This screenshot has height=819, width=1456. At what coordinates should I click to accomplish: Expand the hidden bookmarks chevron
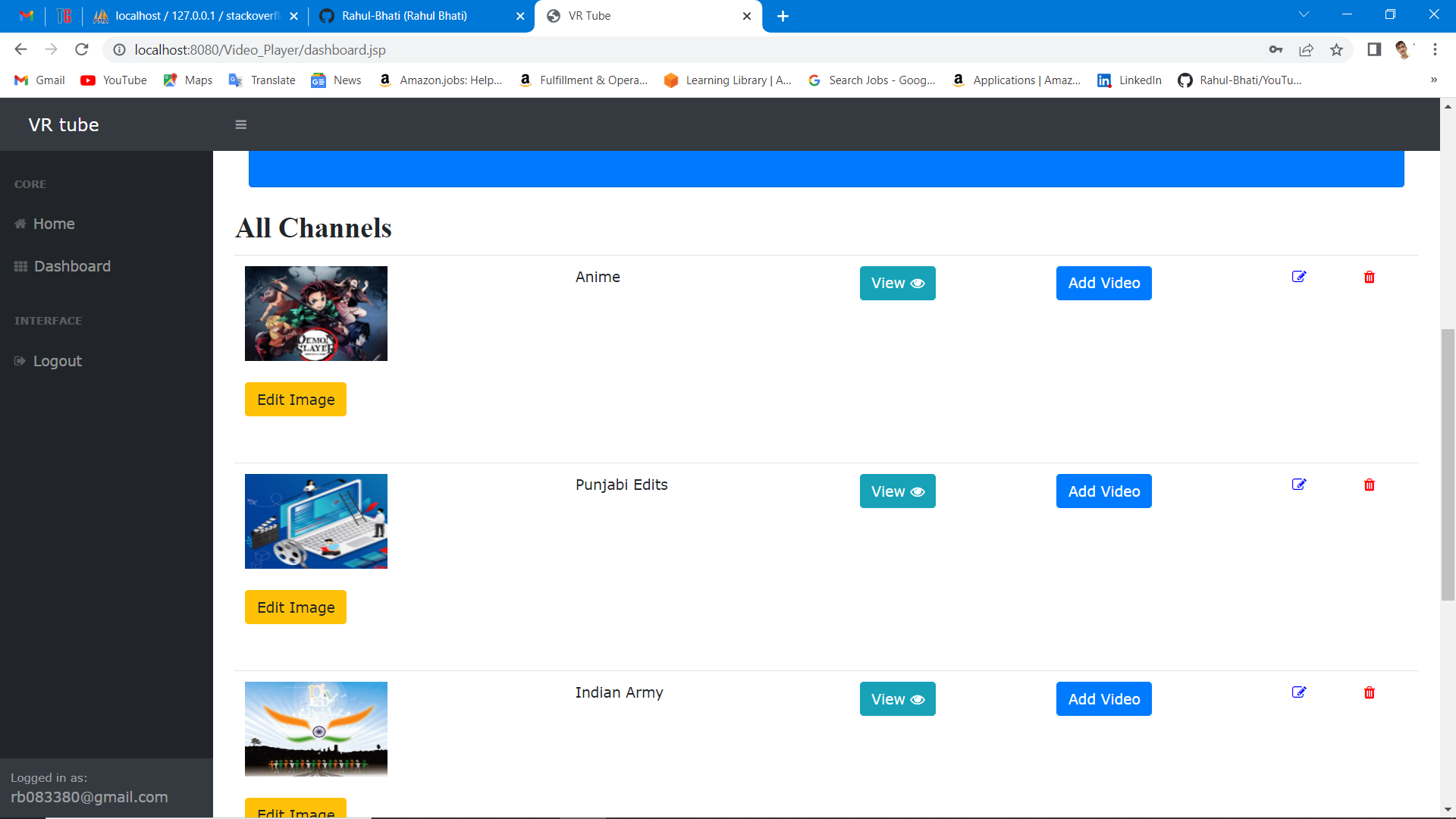point(1433,80)
